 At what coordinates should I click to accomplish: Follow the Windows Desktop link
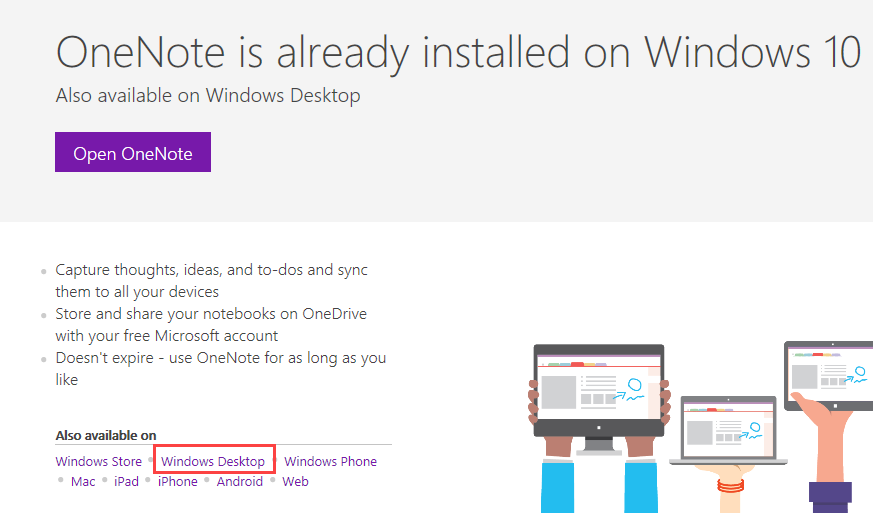[213, 462]
